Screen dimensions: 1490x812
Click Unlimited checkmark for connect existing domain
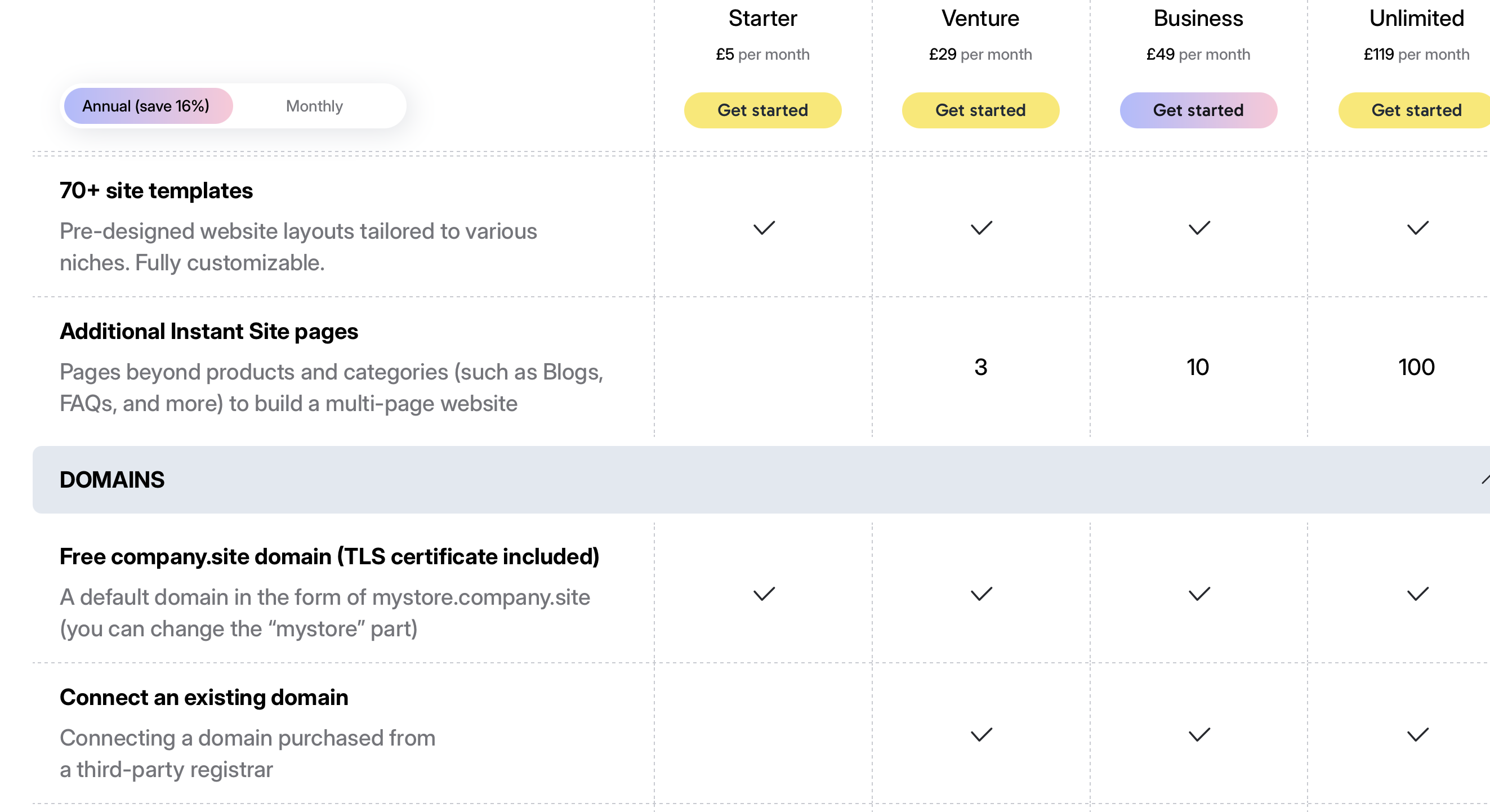pyautogui.click(x=1417, y=734)
